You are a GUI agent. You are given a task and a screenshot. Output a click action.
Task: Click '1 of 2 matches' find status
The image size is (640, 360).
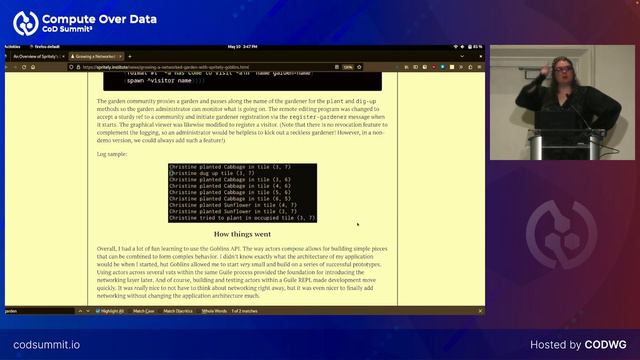coord(244,311)
